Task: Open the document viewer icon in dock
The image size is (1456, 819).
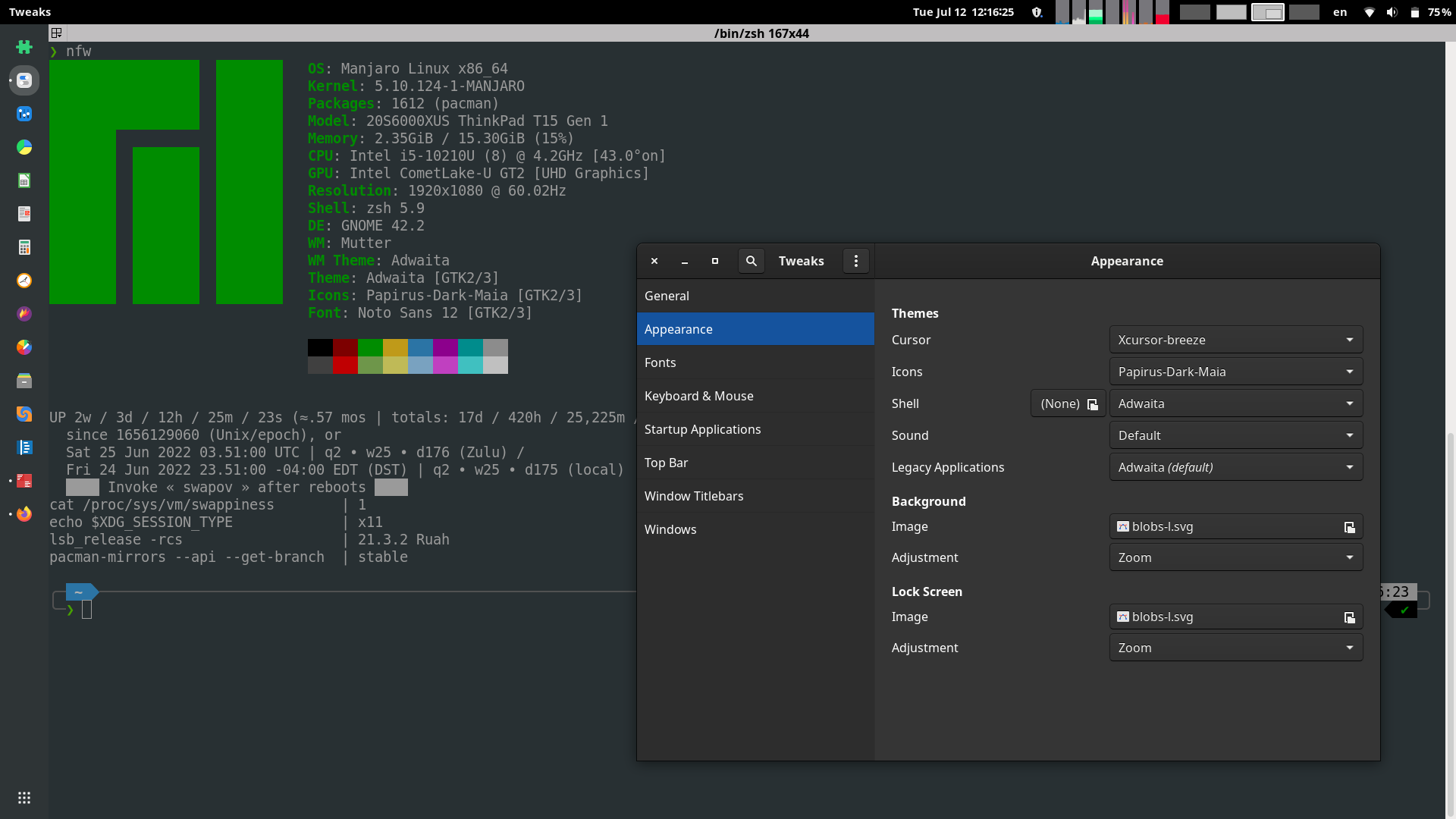Action: [24, 214]
